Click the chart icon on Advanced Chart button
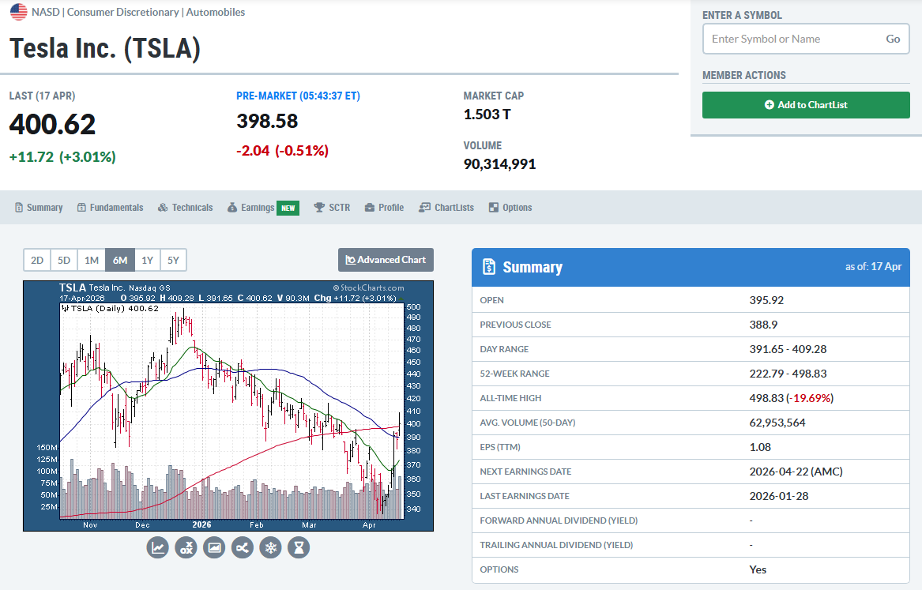The height and width of the screenshot is (590, 922). coord(350,260)
